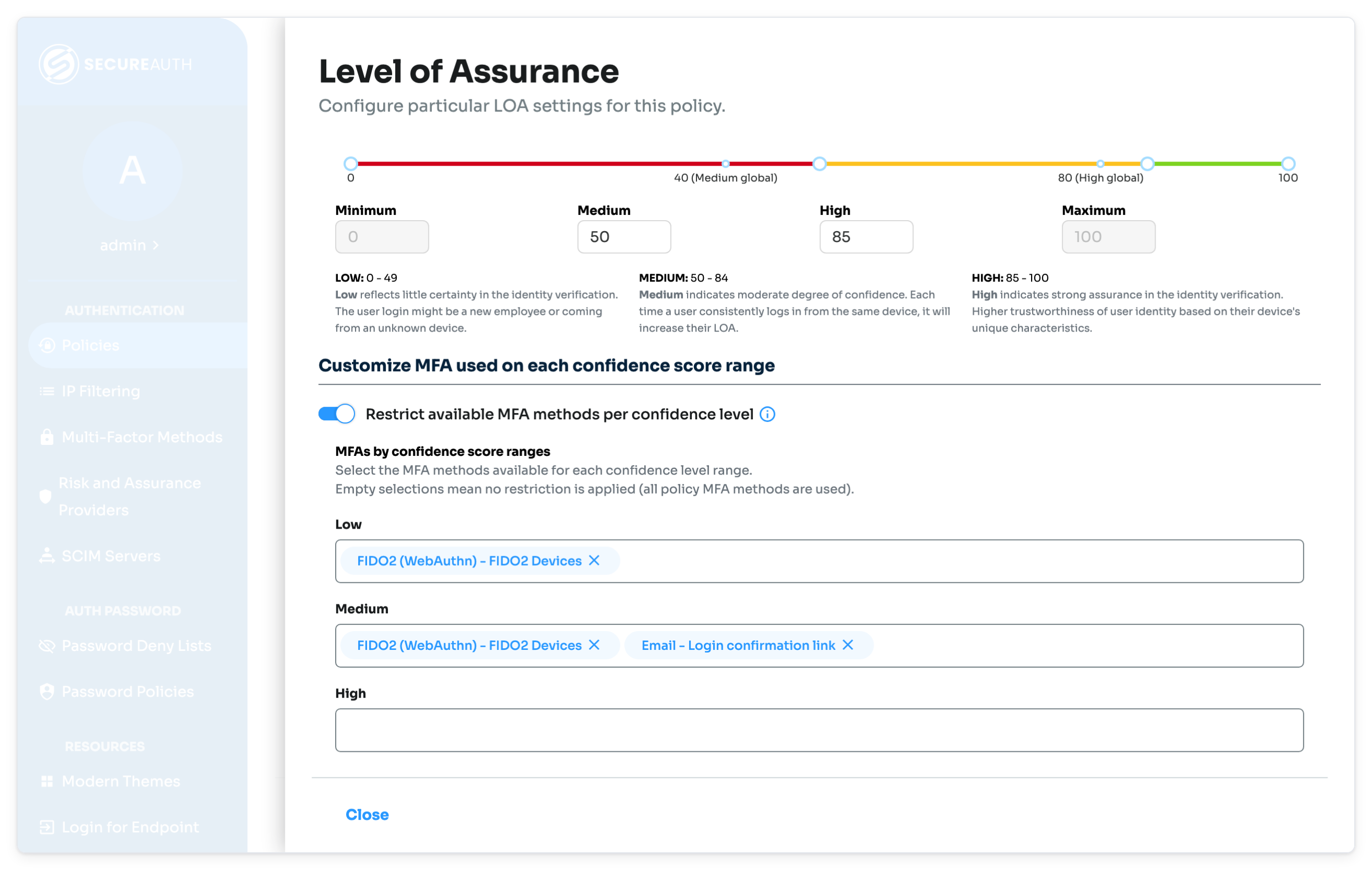Screen dimensions: 1372x870
Task: Click the disabled Maximum field showing 100
Action: 1109,237
